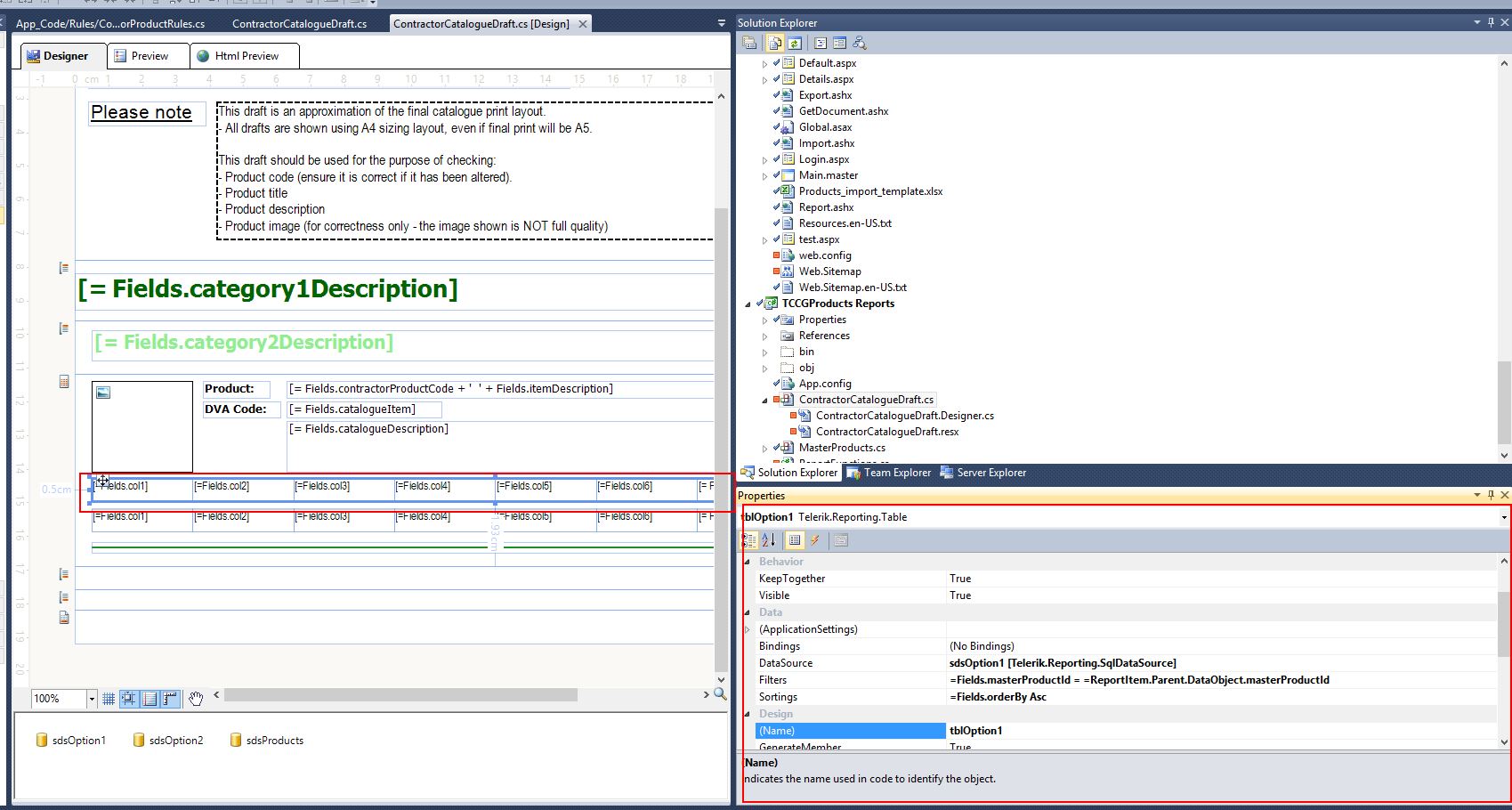
Task: Switch to Team Explorer panel tab
Action: (889, 473)
